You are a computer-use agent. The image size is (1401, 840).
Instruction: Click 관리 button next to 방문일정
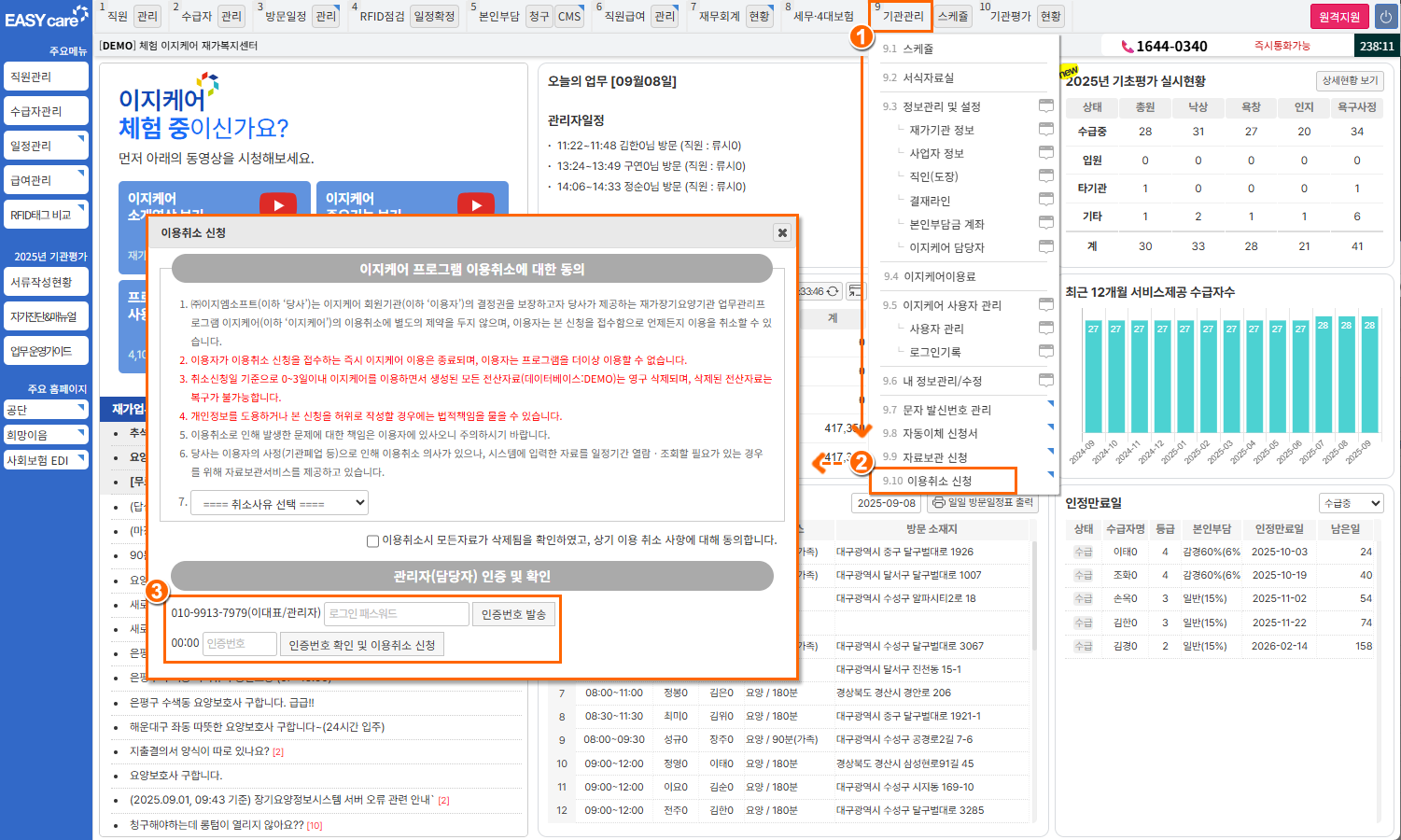(x=326, y=16)
